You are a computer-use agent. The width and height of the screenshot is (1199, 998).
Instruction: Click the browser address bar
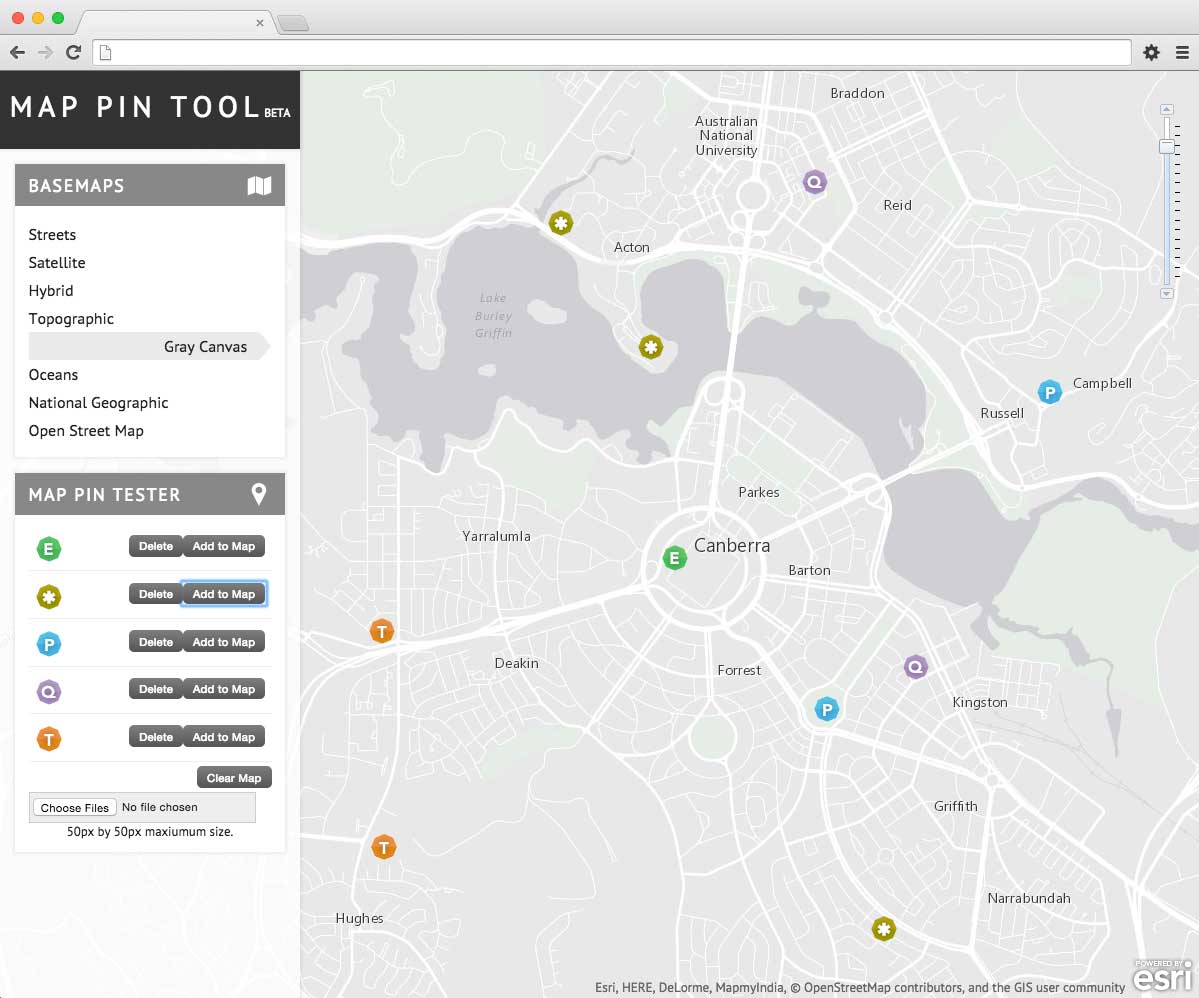612,52
